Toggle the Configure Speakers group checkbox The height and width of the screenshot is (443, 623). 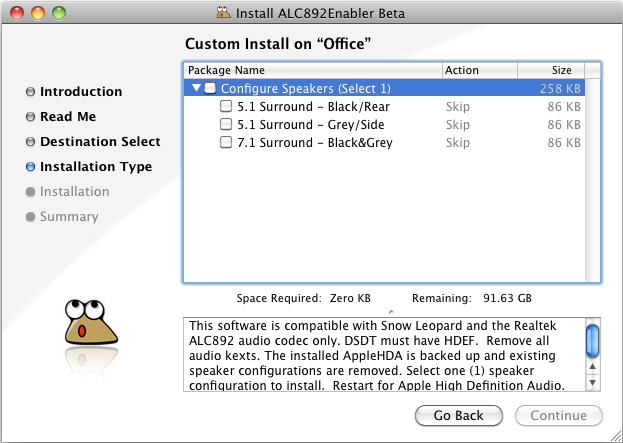click(x=210, y=89)
